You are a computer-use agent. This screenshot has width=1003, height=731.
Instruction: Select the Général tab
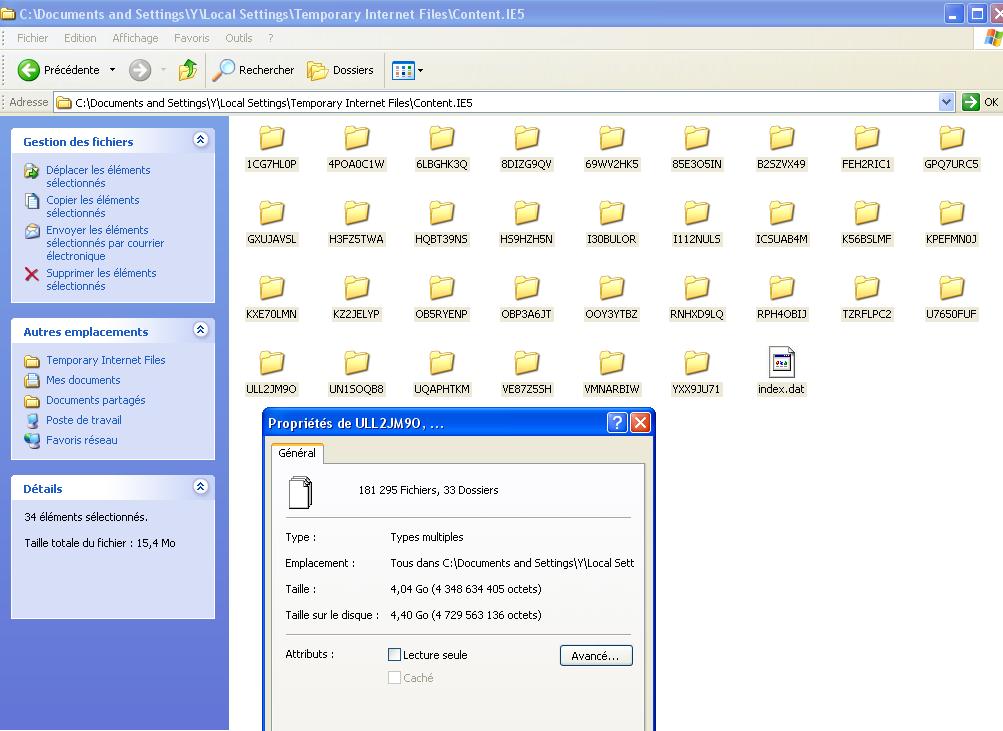point(297,453)
